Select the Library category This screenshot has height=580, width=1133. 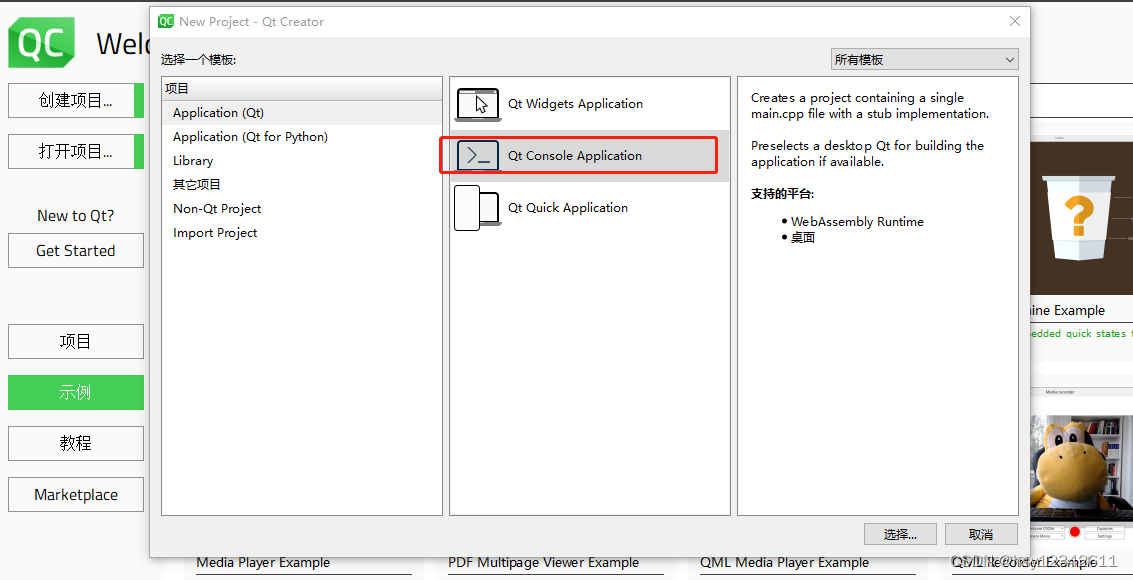(193, 160)
